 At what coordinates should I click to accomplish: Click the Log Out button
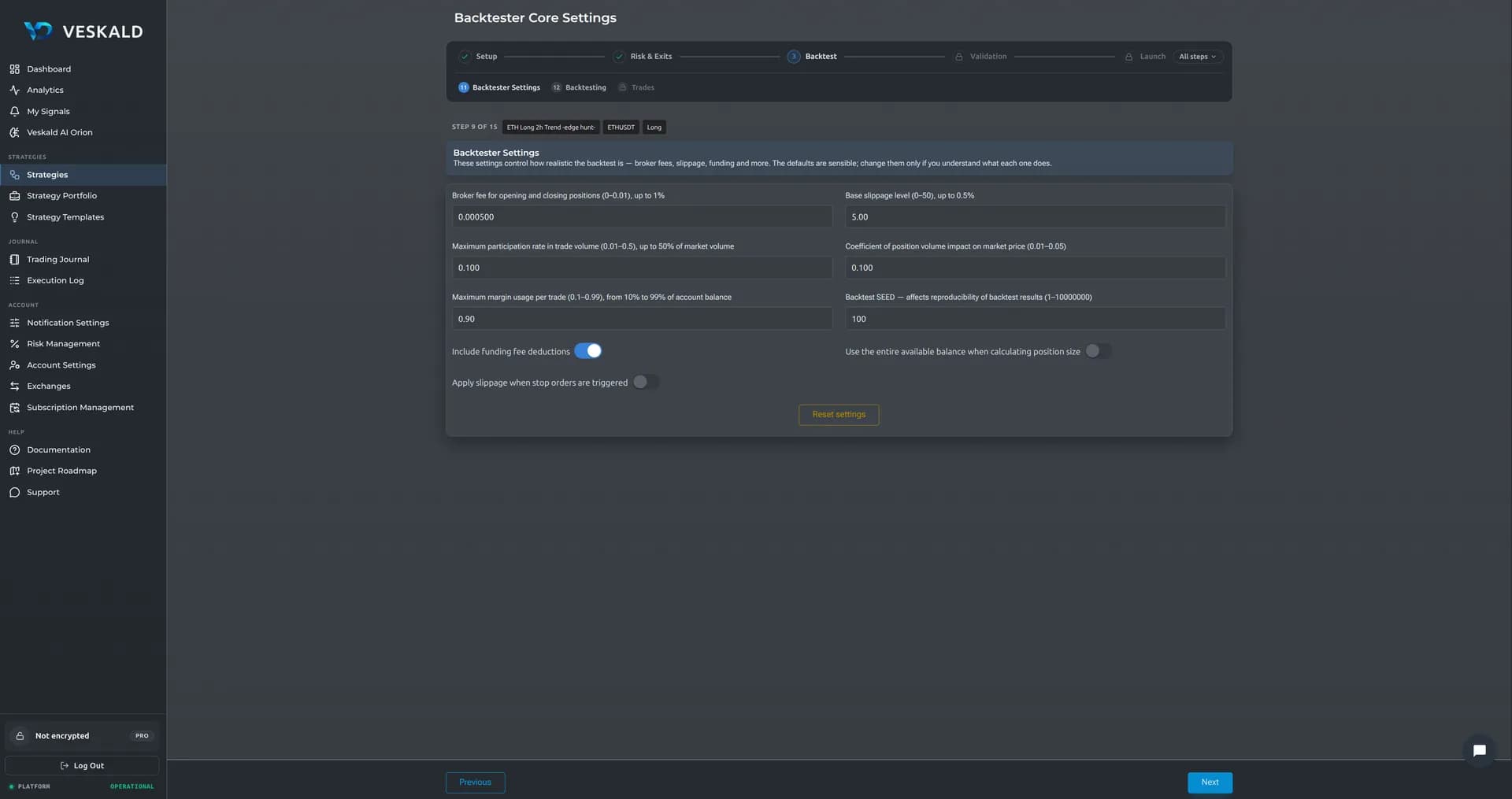point(82,766)
